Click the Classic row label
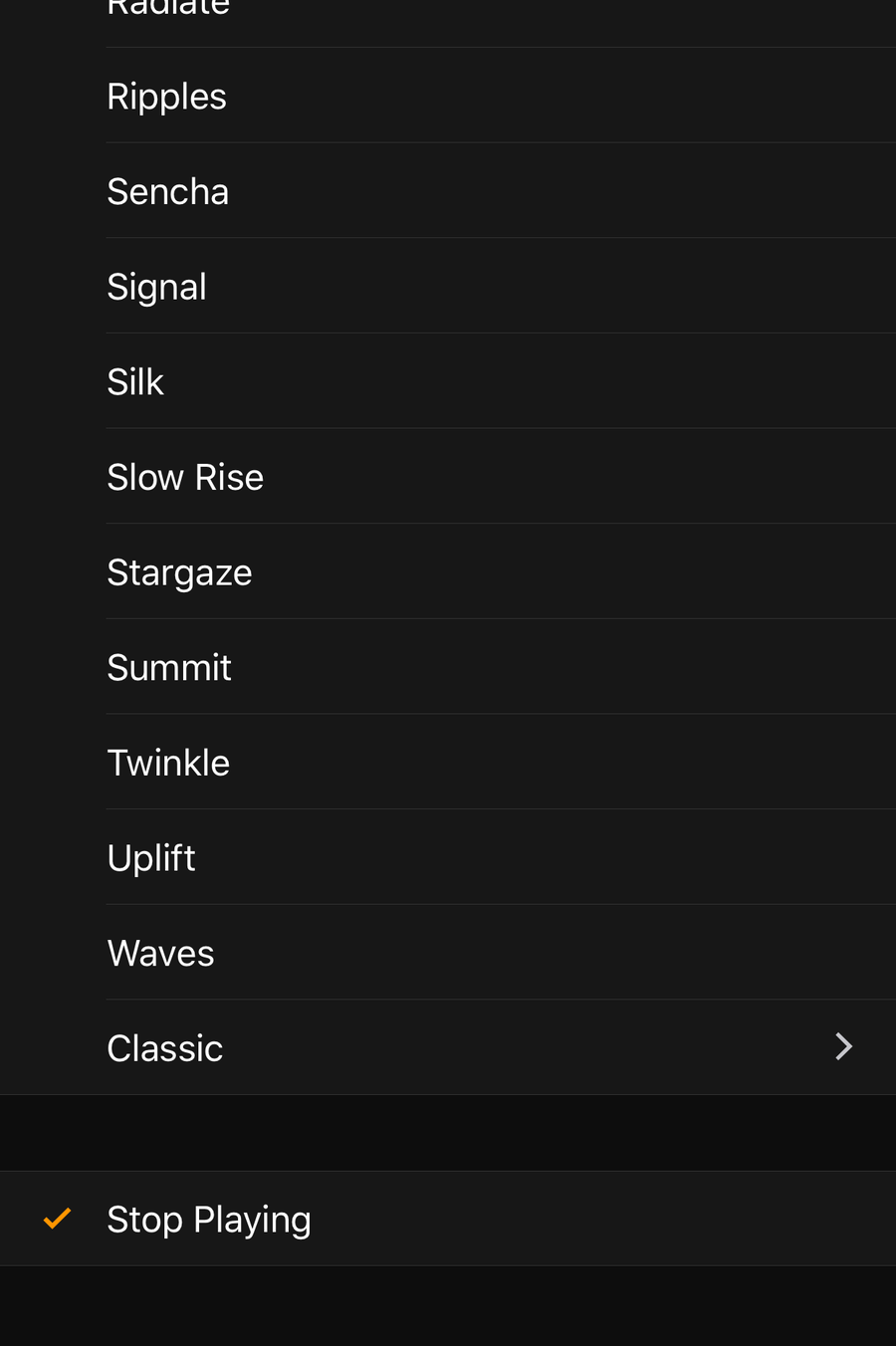The image size is (896, 1346). point(165,1048)
